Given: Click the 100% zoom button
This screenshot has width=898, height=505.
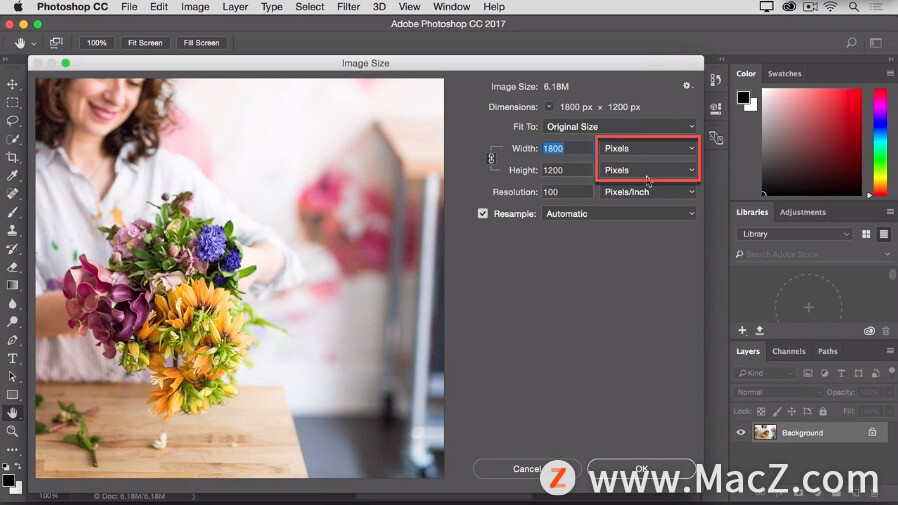Looking at the screenshot, I should 97,43.
